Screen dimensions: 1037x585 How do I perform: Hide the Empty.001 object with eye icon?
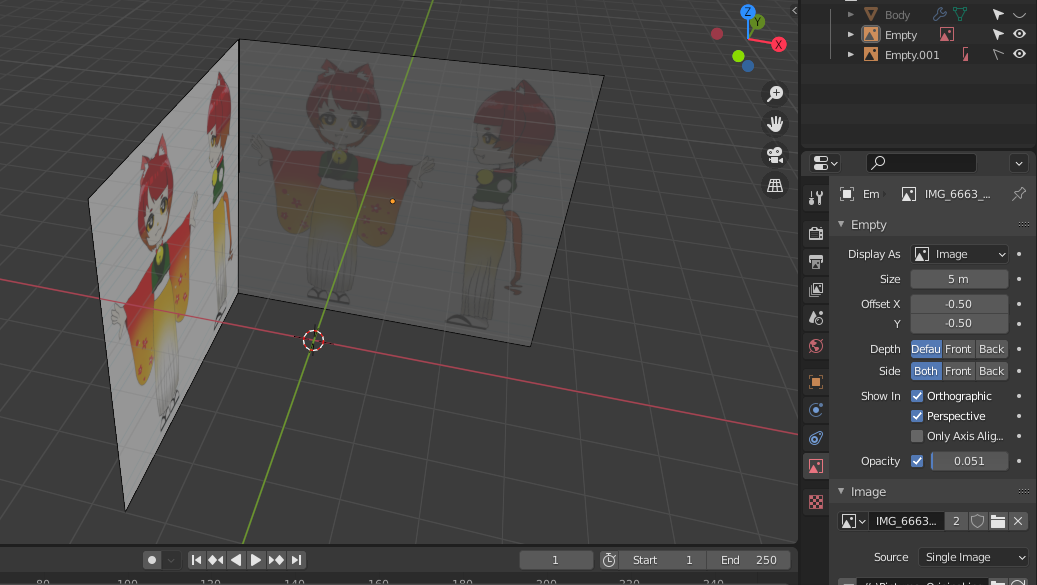(x=1019, y=54)
